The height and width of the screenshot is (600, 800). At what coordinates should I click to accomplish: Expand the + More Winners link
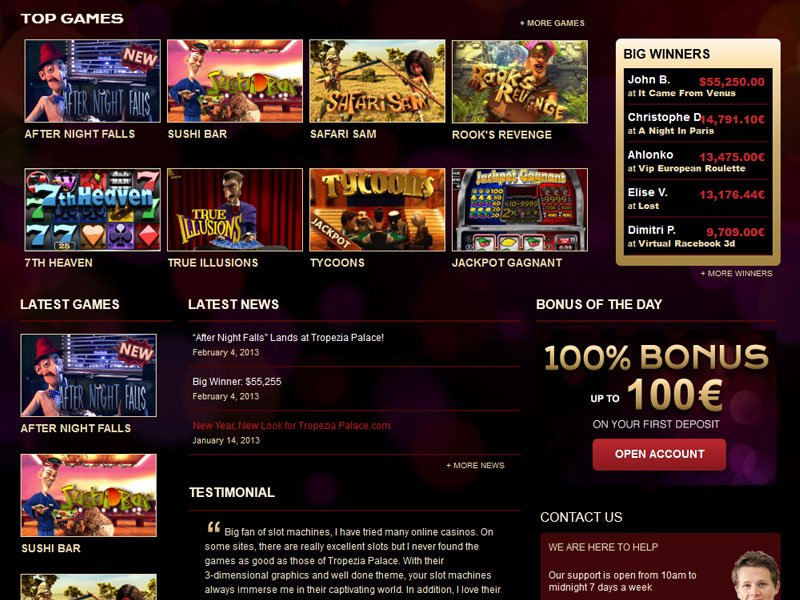pyautogui.click(x=736, y=273)
